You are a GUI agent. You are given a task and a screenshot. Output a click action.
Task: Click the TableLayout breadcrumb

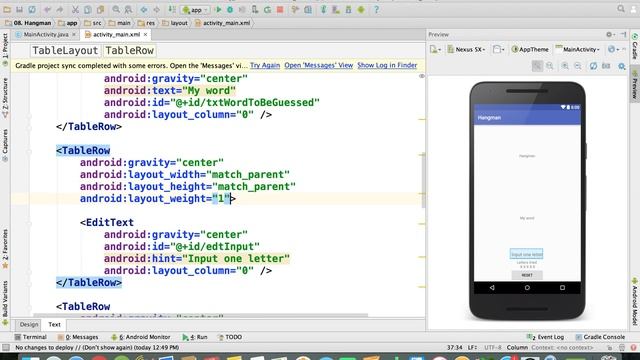[65, 51]
